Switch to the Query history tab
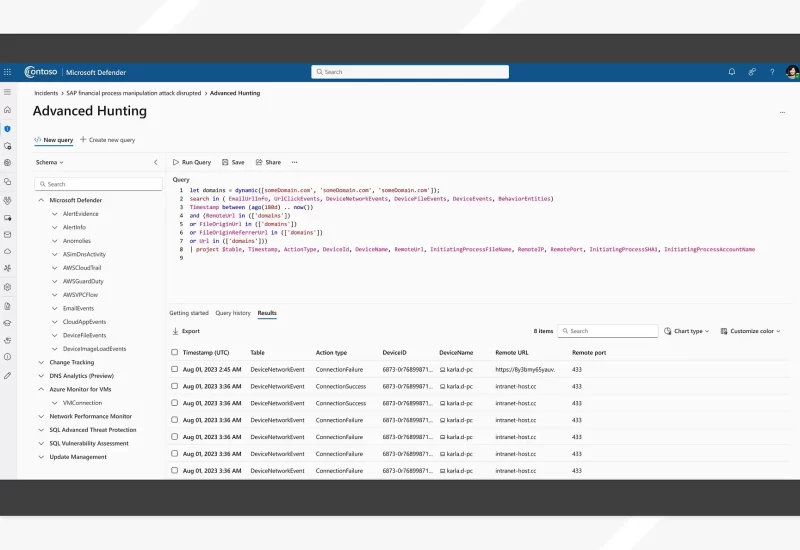 pos(233,313)
